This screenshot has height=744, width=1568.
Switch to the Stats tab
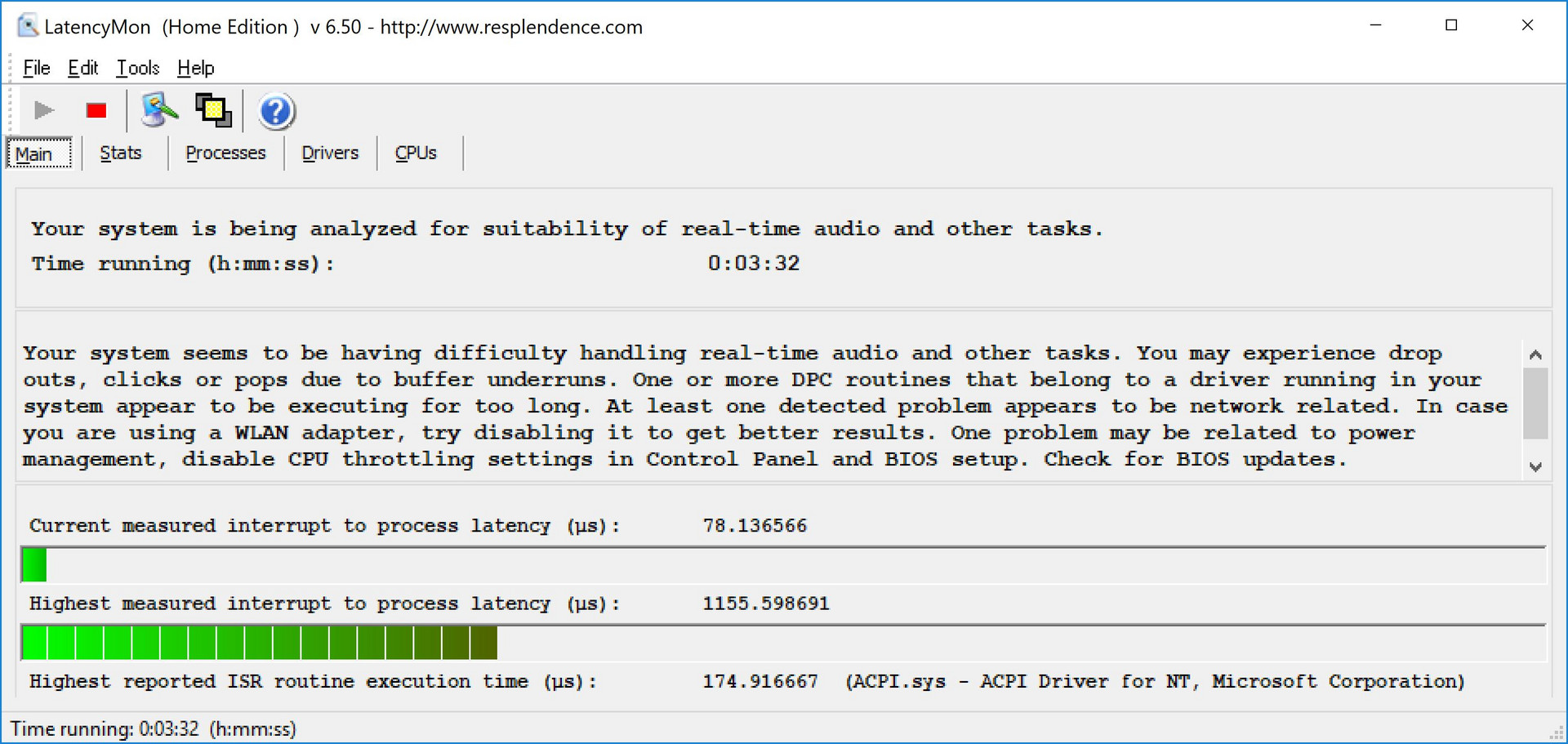click(x=120, y=154)
